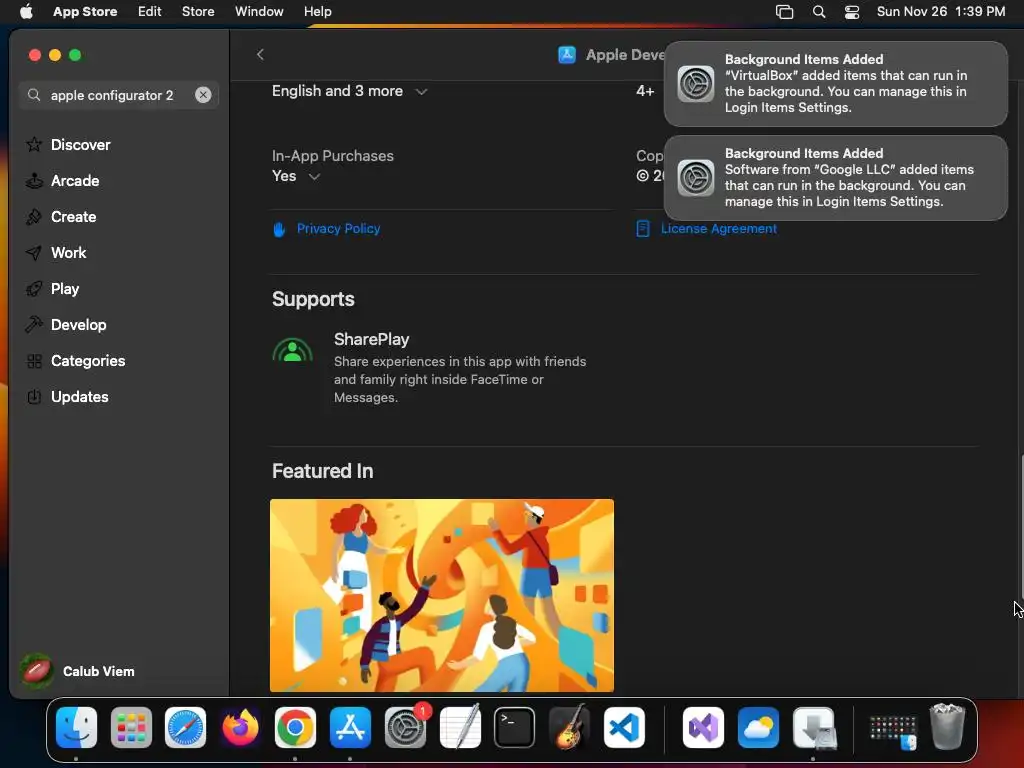
Task: Launch Google Chrome from the Dock
Action: [295, 728]
